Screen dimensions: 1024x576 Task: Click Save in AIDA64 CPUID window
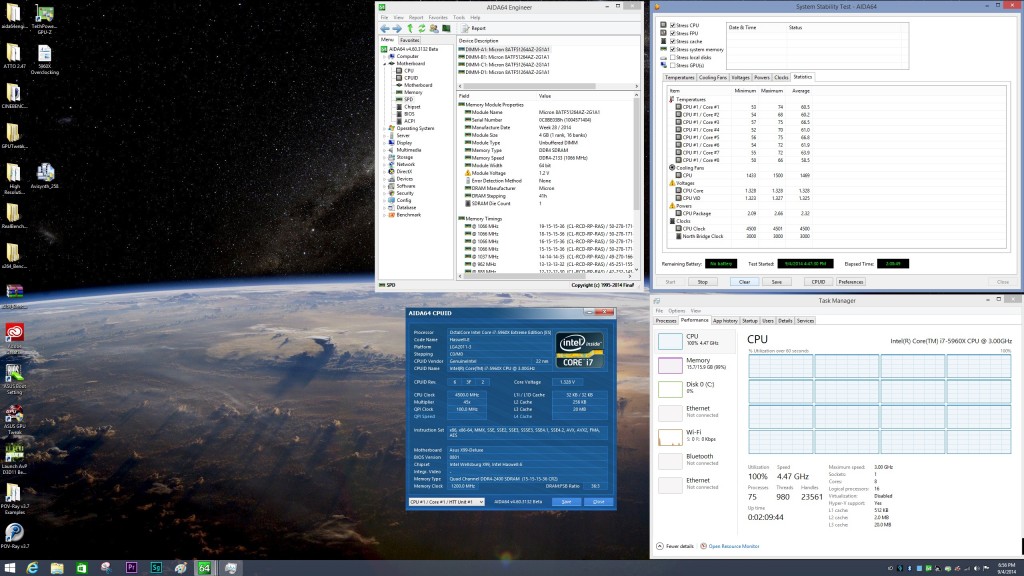(566, 502)
